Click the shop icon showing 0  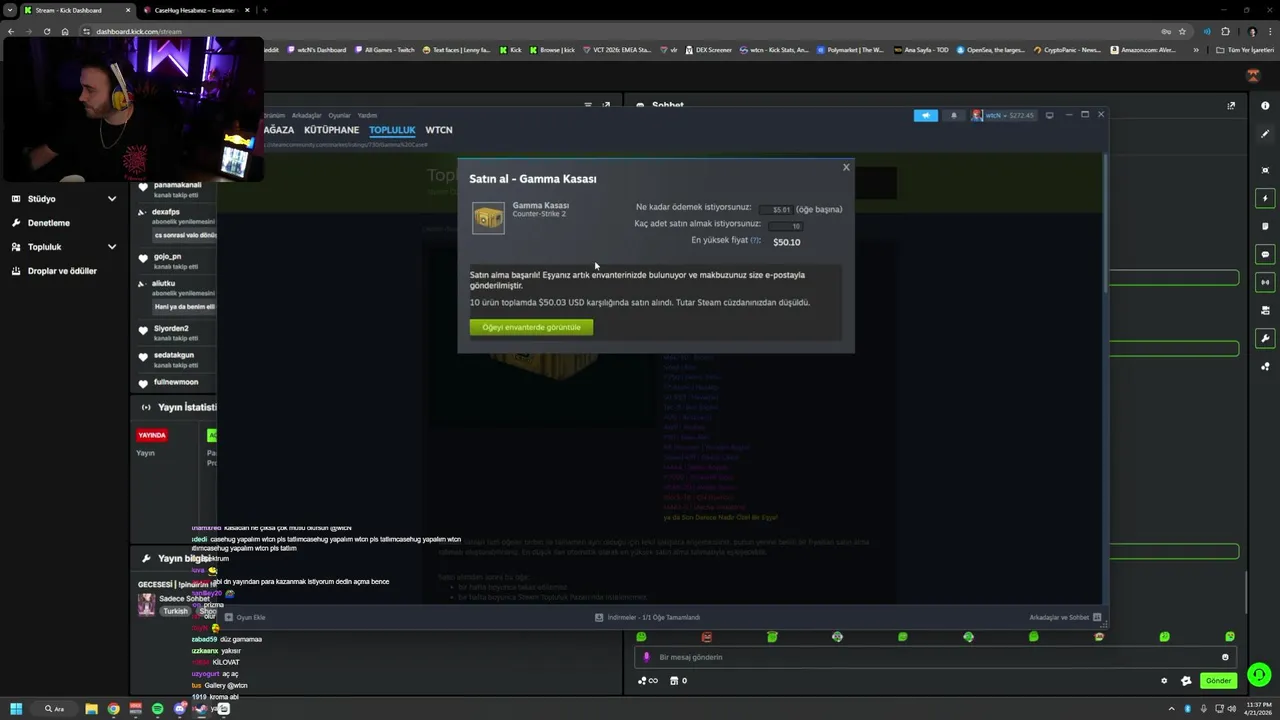click(678, 681)
